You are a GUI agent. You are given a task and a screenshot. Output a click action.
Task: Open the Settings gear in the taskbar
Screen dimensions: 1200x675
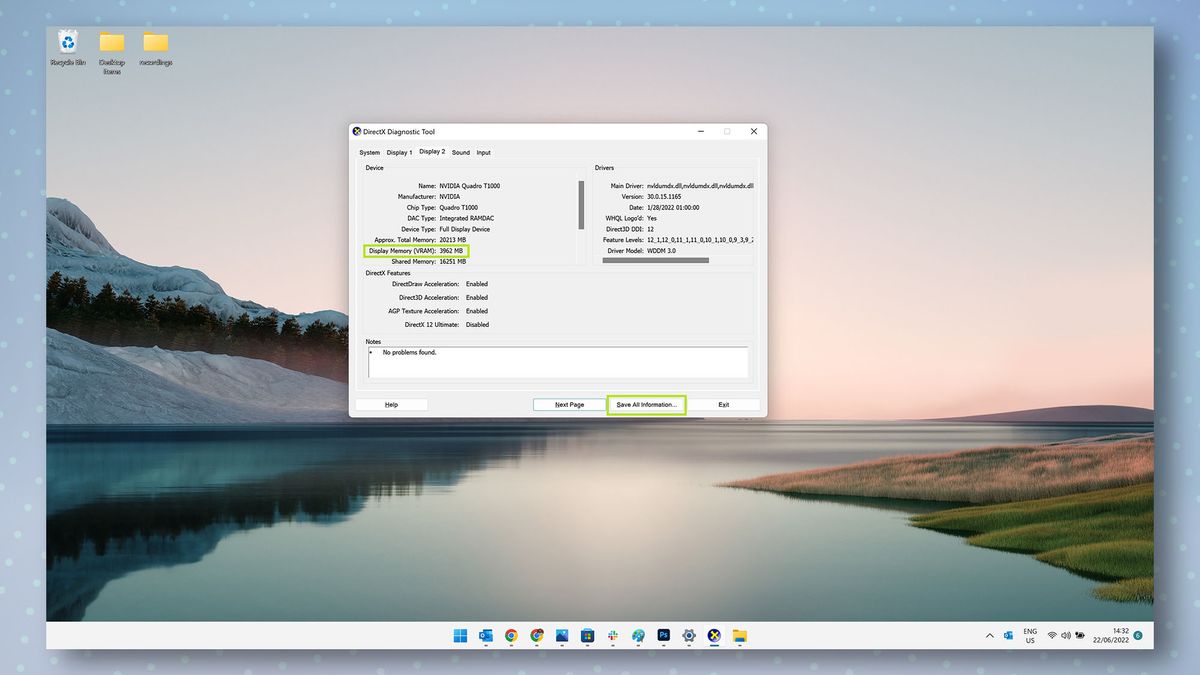pyautogui.click(x=688, y=636)
